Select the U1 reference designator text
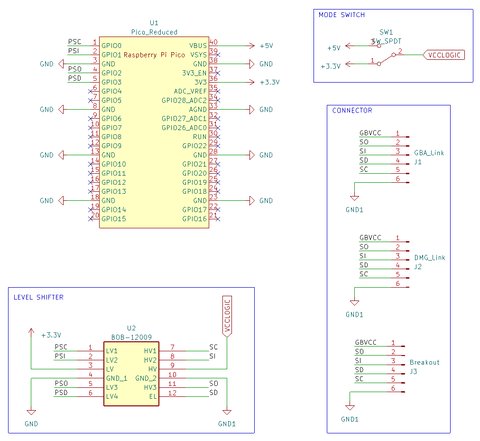Viewport: 480px width, 441px height. [x=154, y=23]
